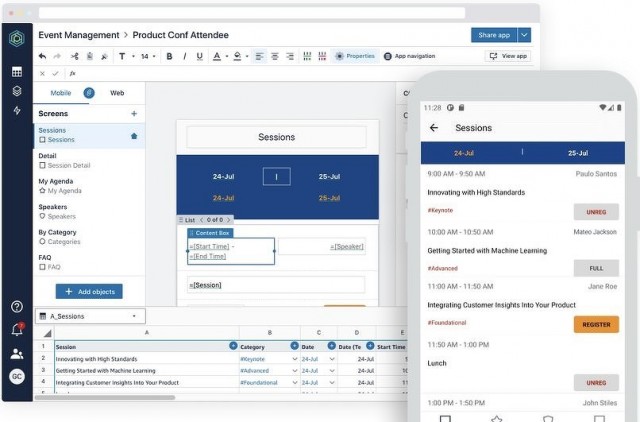Apply underline formatting from the toolbar
Screen dimensions: 640x422
point(197,56)
